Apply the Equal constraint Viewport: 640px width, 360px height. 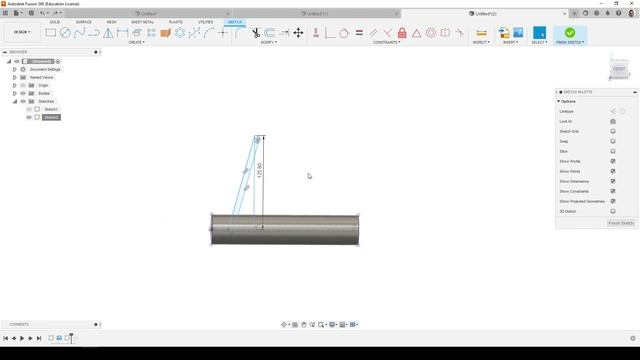point(359,33)
